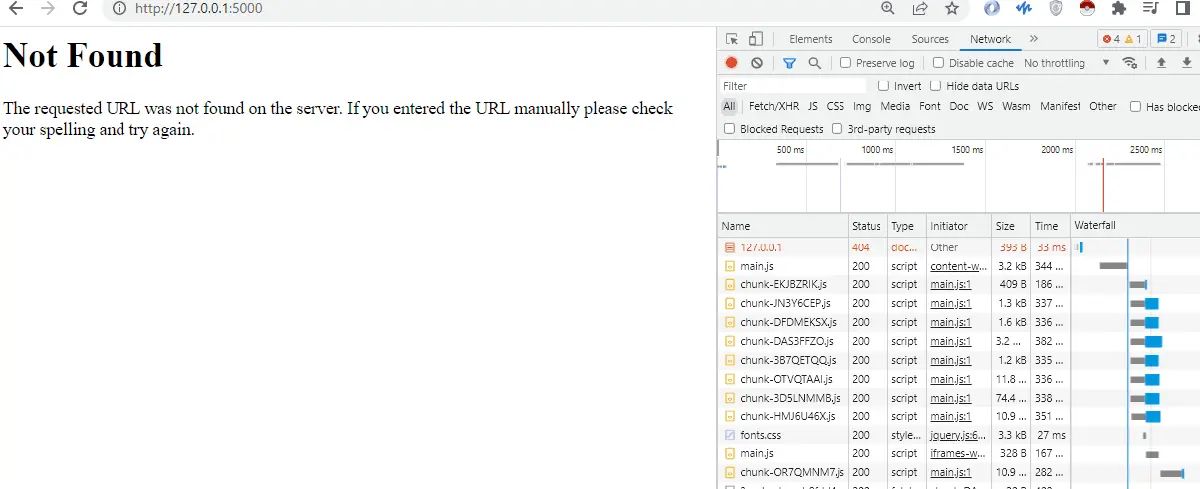Filter requests by Manifest

(x=1060, y=106)
